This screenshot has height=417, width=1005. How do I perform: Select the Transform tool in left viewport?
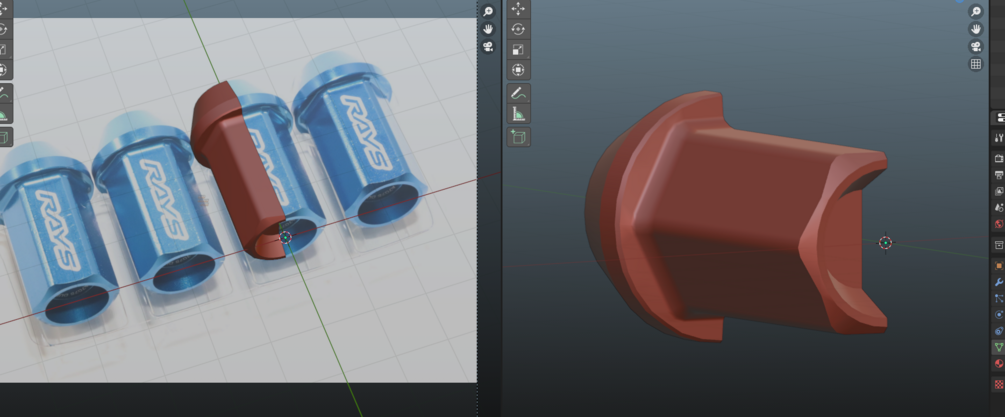[x=3, y=70]
